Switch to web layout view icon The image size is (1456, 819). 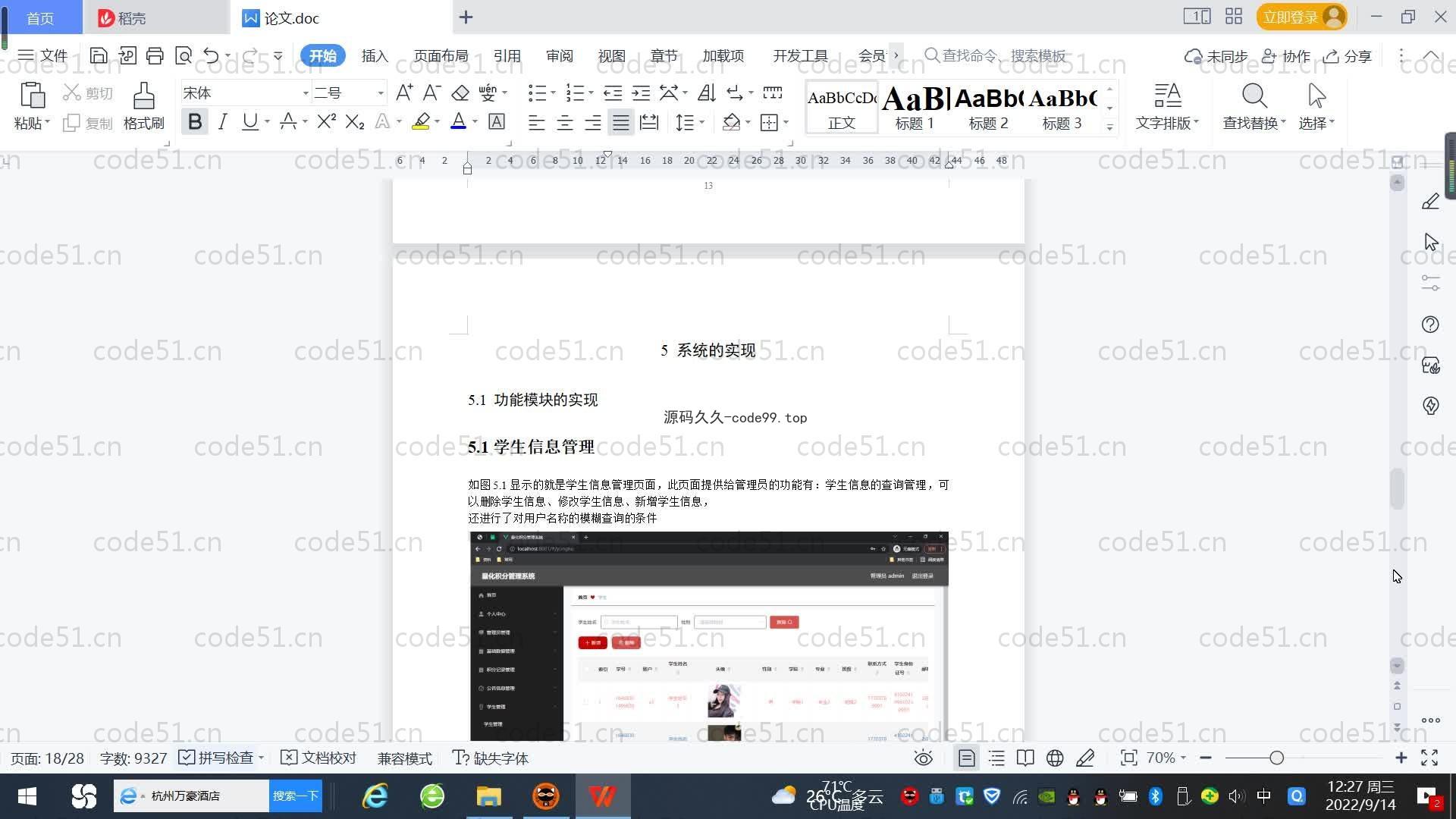(1055, 758)
